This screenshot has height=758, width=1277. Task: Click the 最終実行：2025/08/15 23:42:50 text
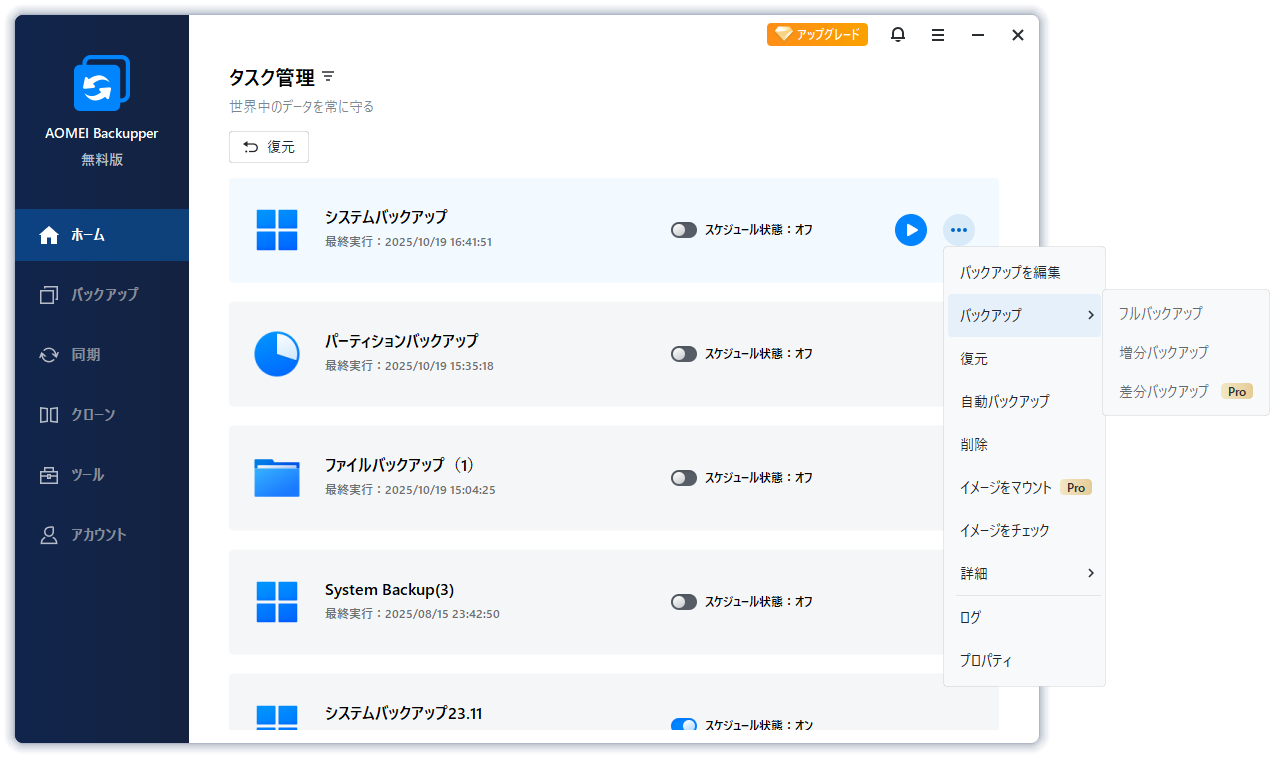point(412,614)
